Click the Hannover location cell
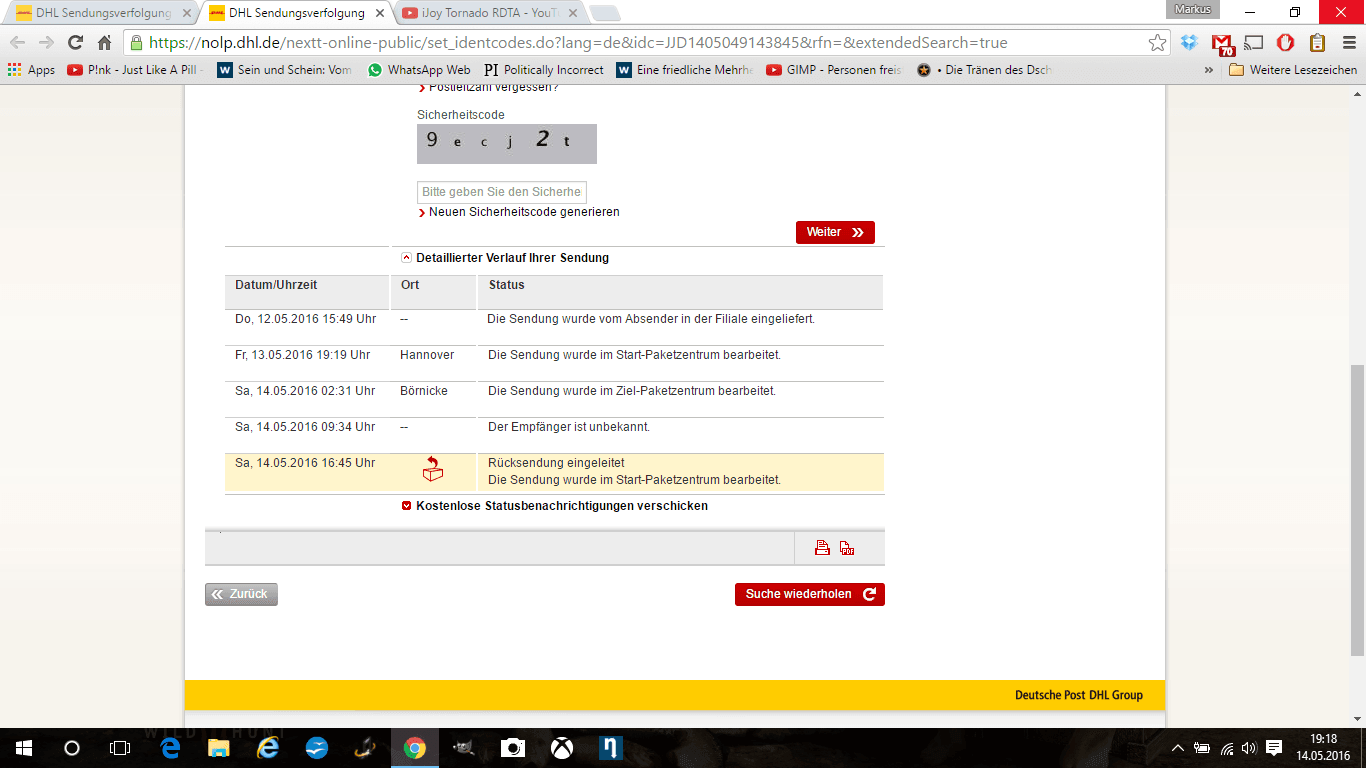The image size is (1366, 768). [x=427, y=355]
